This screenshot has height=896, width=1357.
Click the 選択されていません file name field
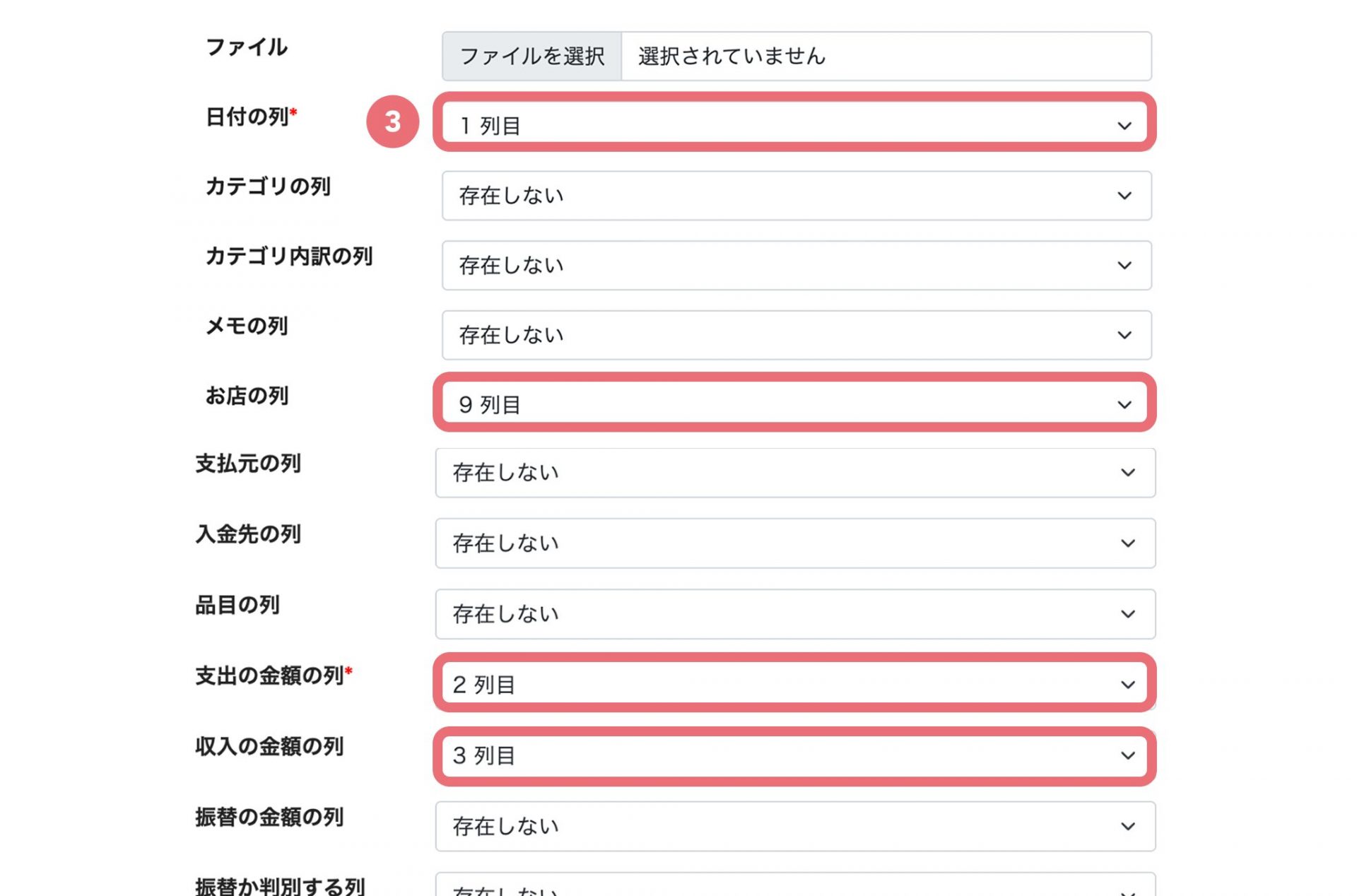886,56
